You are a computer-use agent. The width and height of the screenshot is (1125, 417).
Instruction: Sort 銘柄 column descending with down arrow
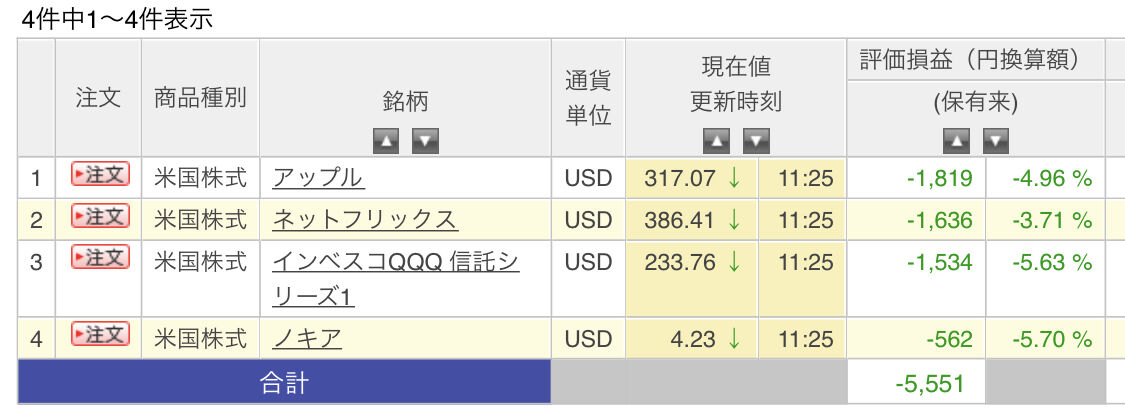[426, 141]
